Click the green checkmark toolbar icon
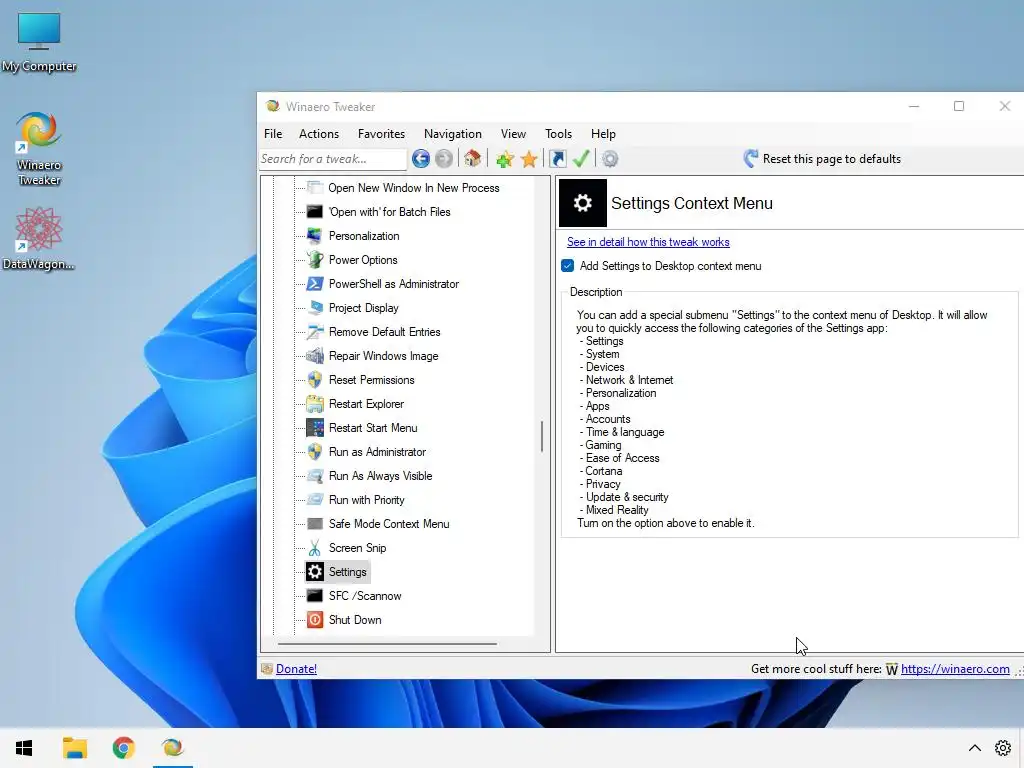Viewport: 1024px width, 768px height. (581, 159)
